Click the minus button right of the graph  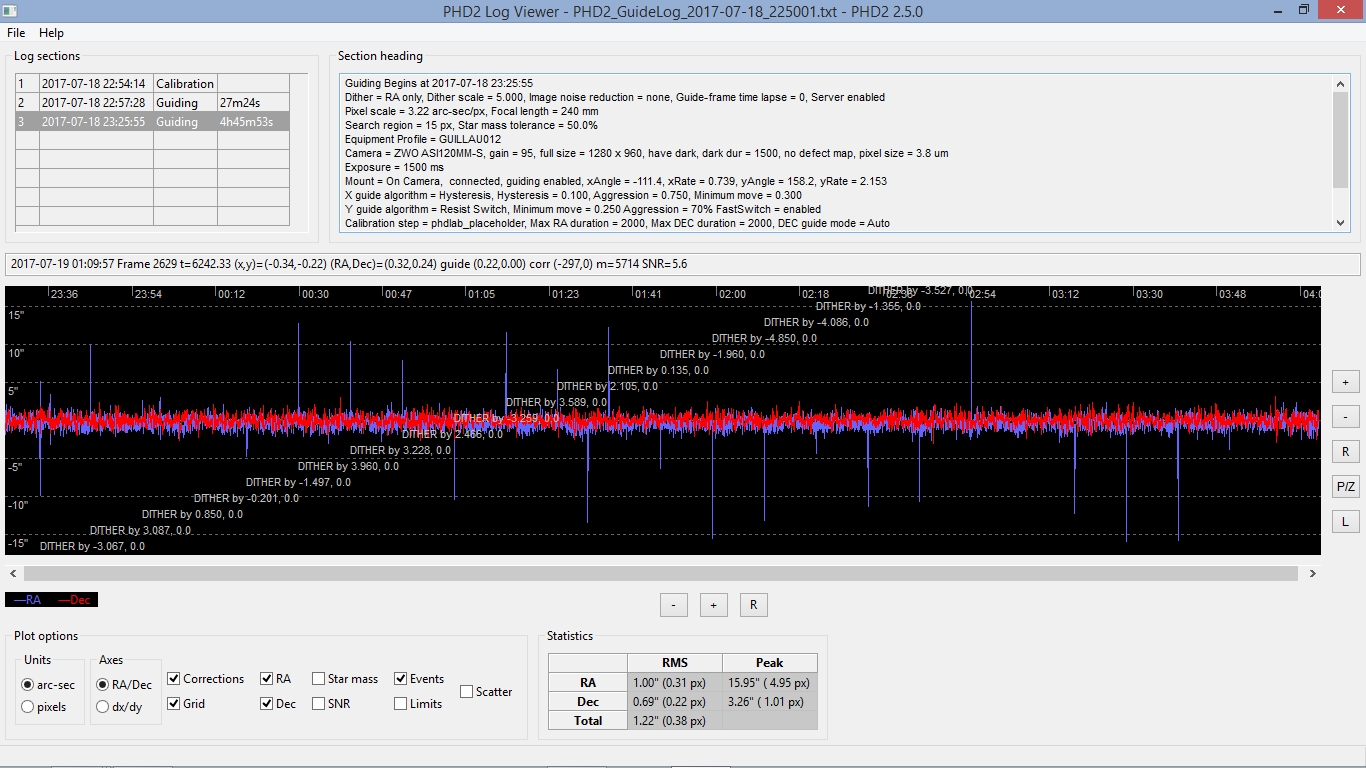point(1345,417)
